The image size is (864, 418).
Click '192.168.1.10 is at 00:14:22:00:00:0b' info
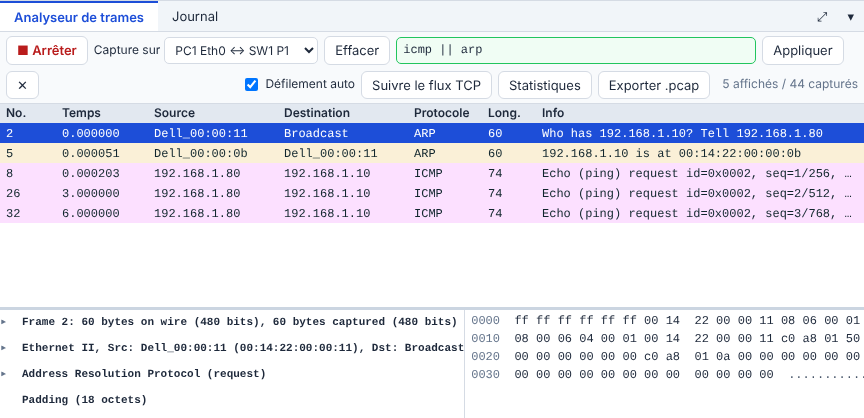tap(671, 153)
